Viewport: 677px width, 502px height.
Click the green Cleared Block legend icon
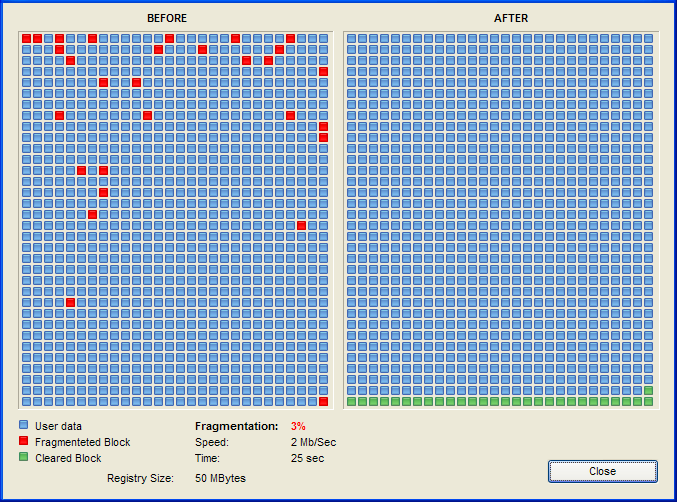[24, 458]
